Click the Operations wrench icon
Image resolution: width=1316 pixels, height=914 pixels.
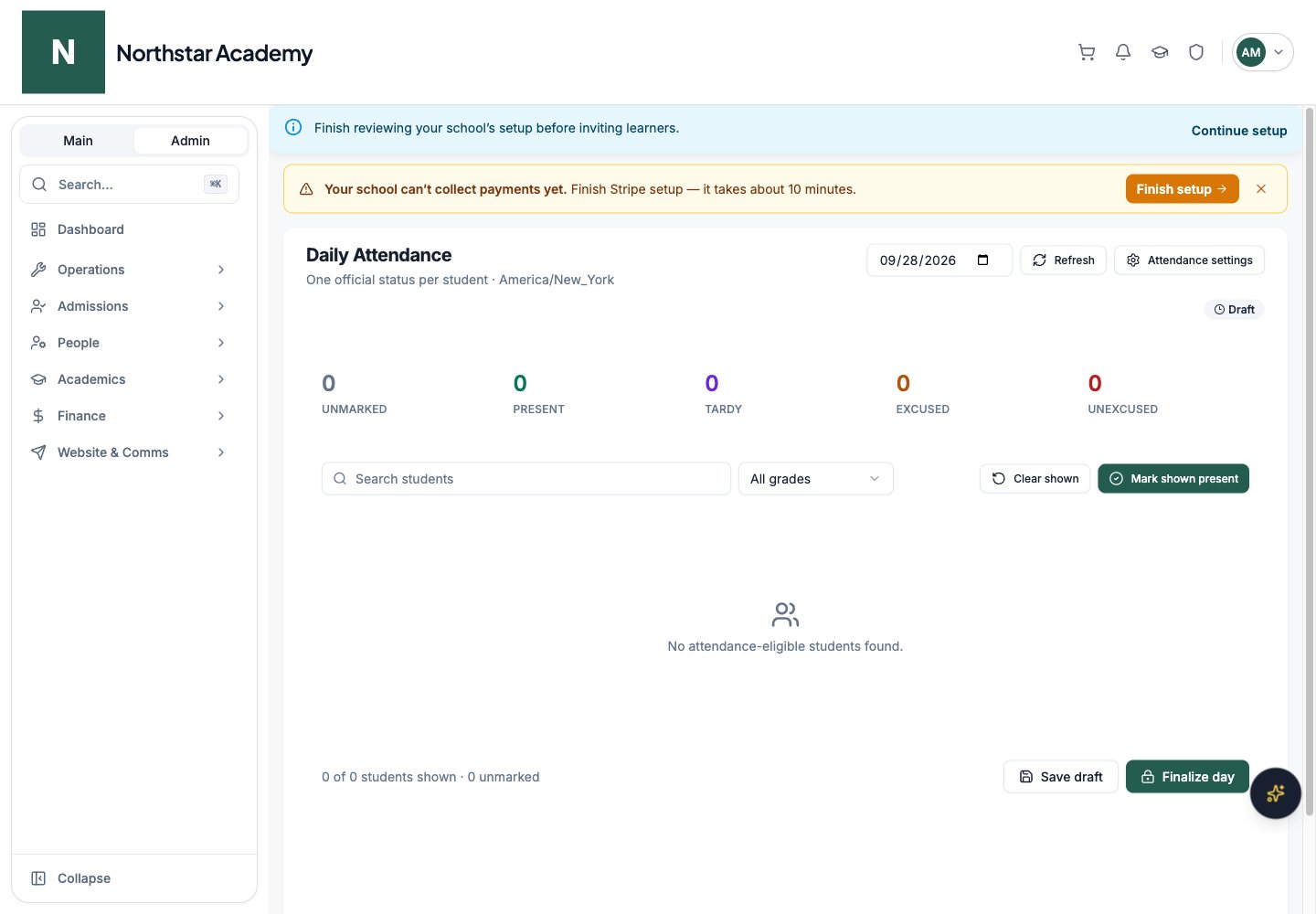point(38,270)
